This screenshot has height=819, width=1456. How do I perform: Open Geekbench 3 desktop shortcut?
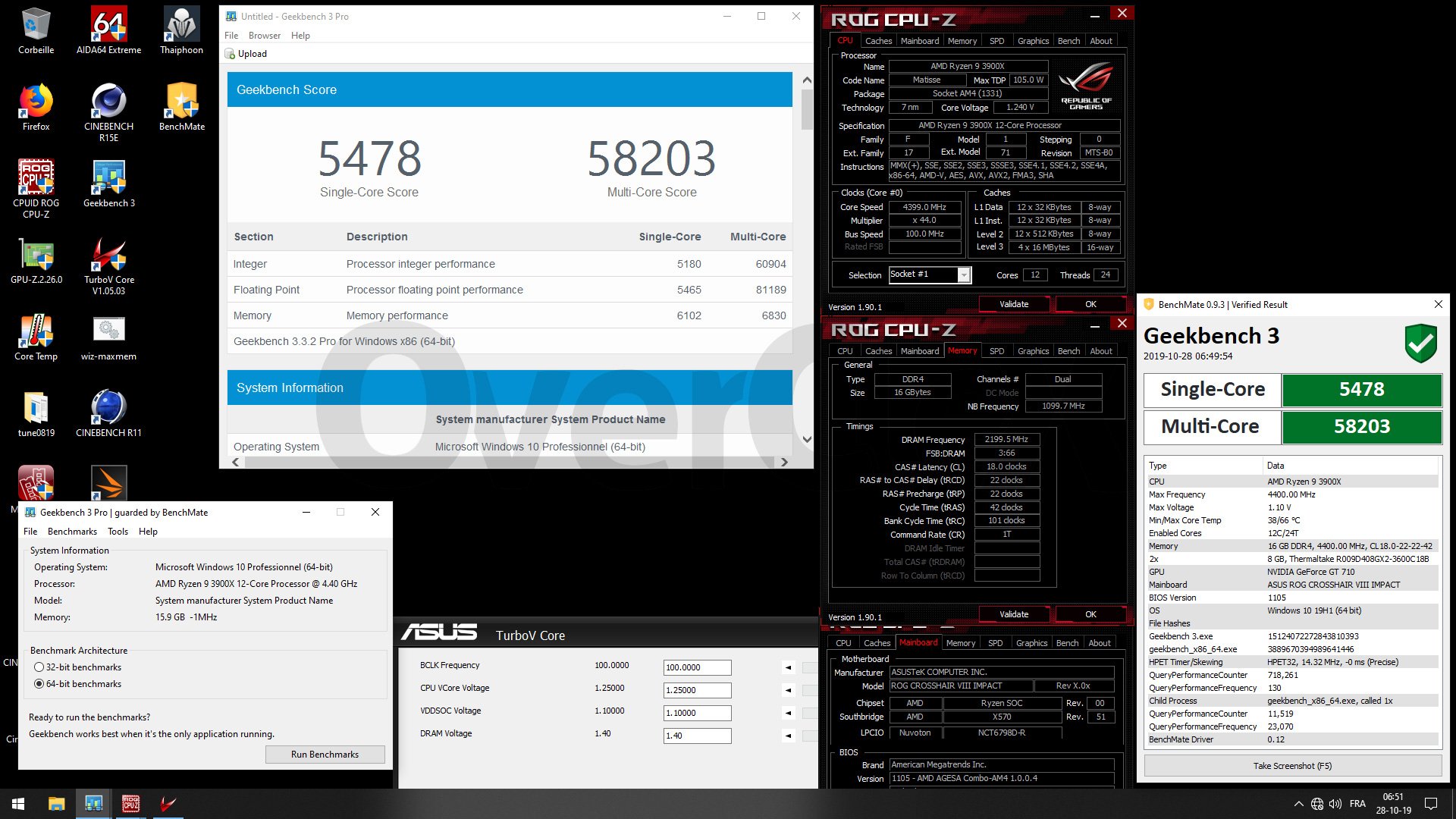click(x=108, y=184)
